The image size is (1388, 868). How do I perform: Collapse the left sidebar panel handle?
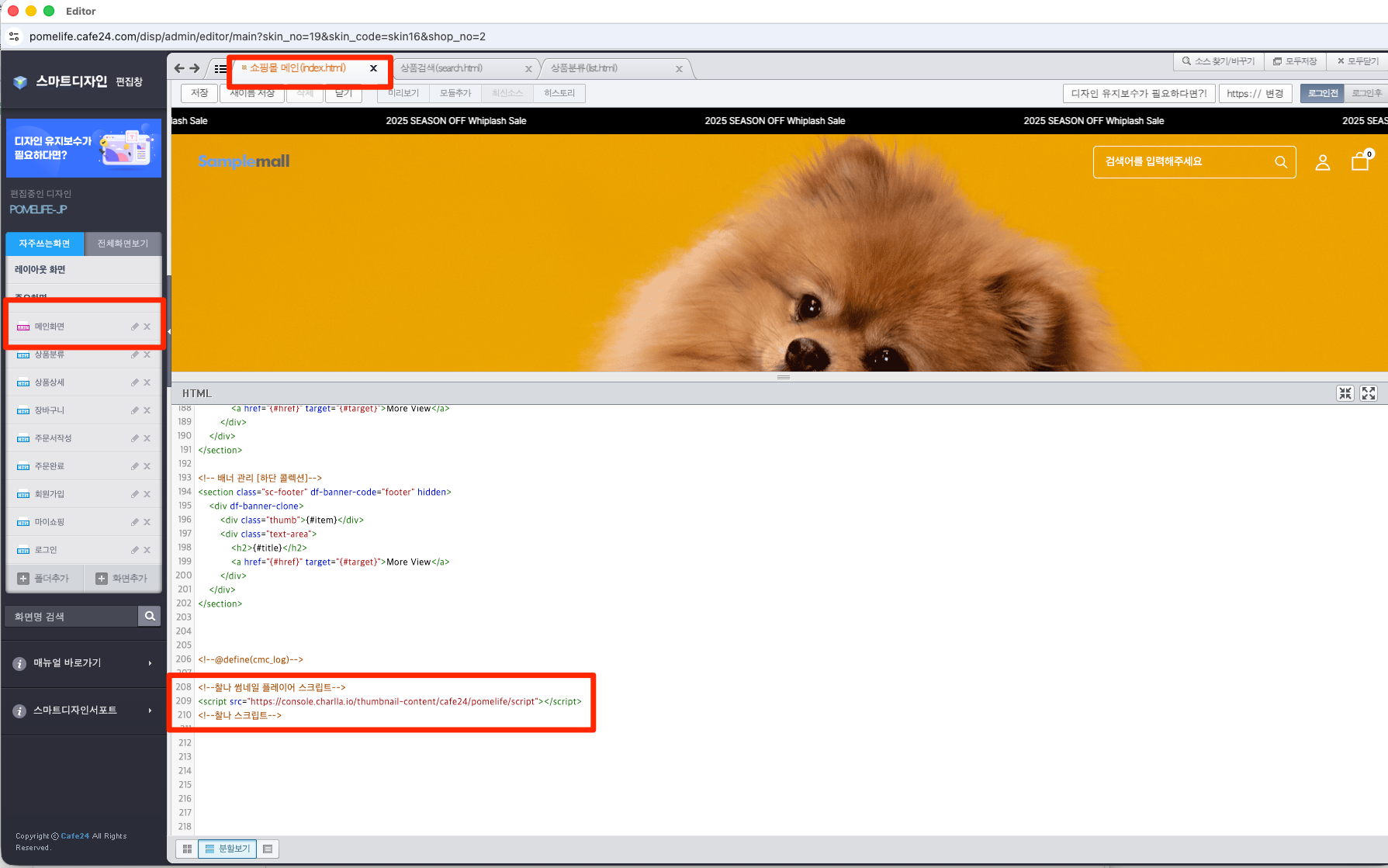[x=168, y=331]
